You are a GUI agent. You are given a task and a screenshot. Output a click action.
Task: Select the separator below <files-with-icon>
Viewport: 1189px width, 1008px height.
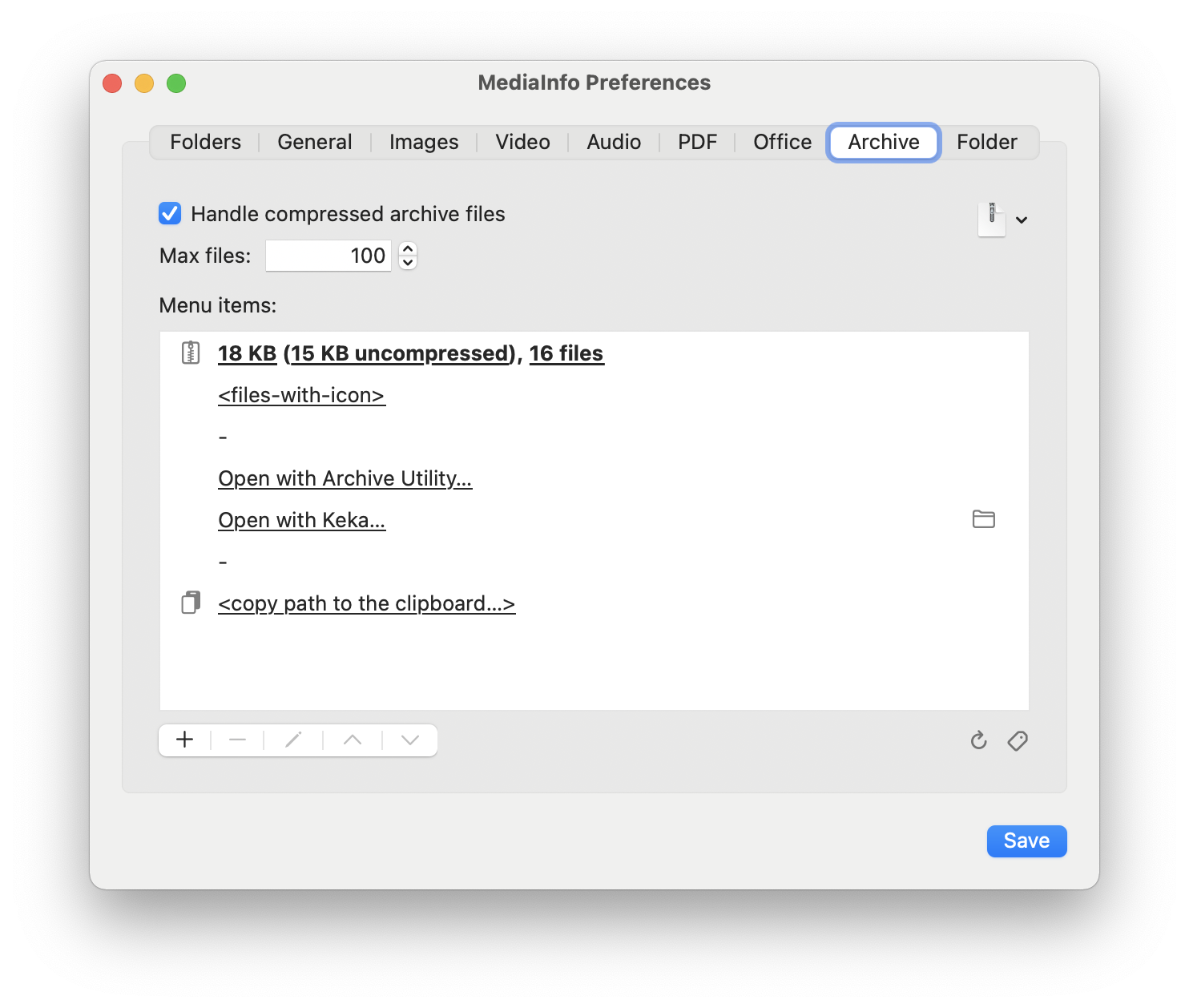223,437
